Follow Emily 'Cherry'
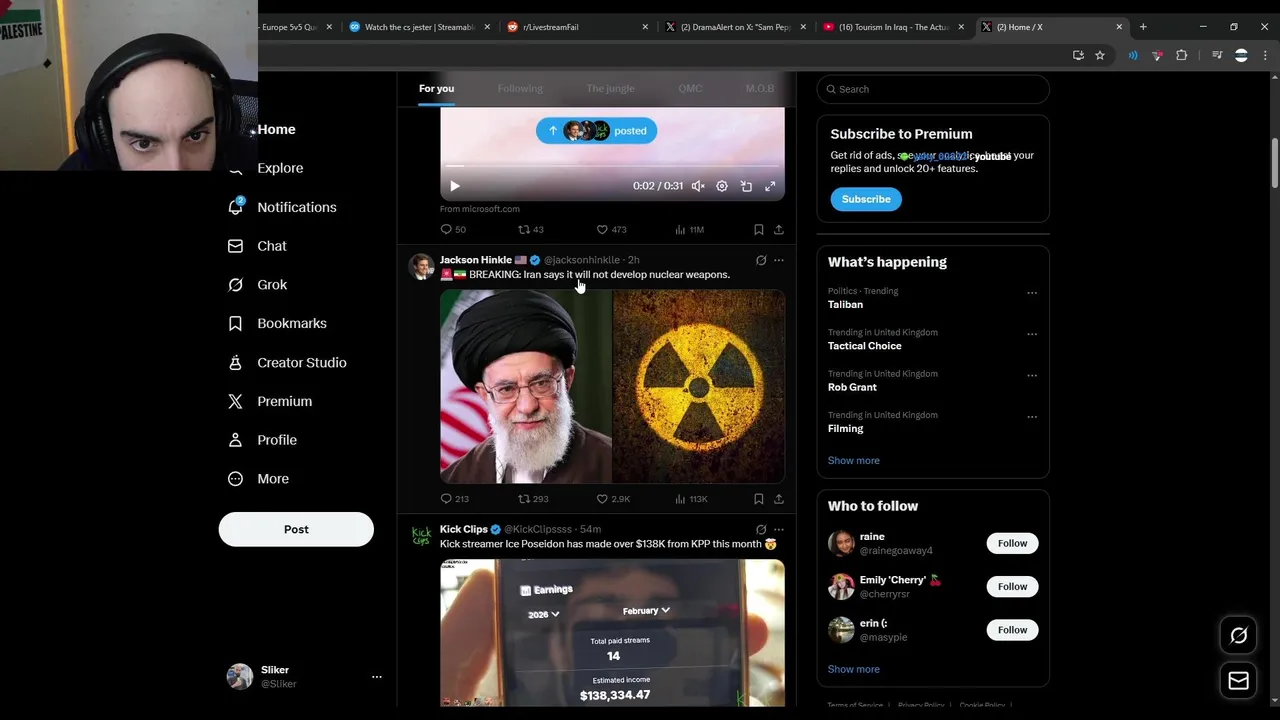 point(1012,586)
